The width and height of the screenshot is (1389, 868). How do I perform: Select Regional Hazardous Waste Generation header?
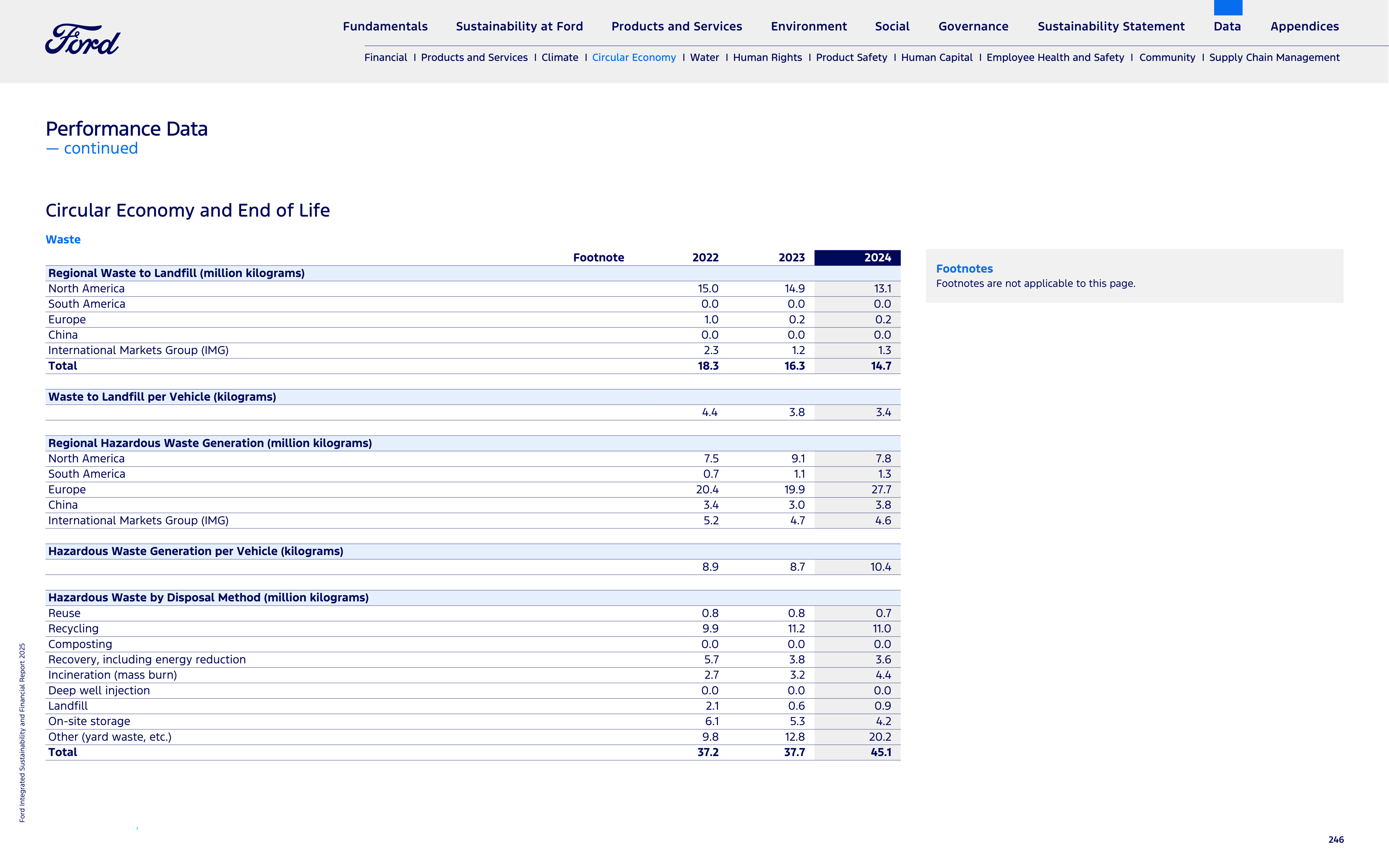[x=473, y=443]
